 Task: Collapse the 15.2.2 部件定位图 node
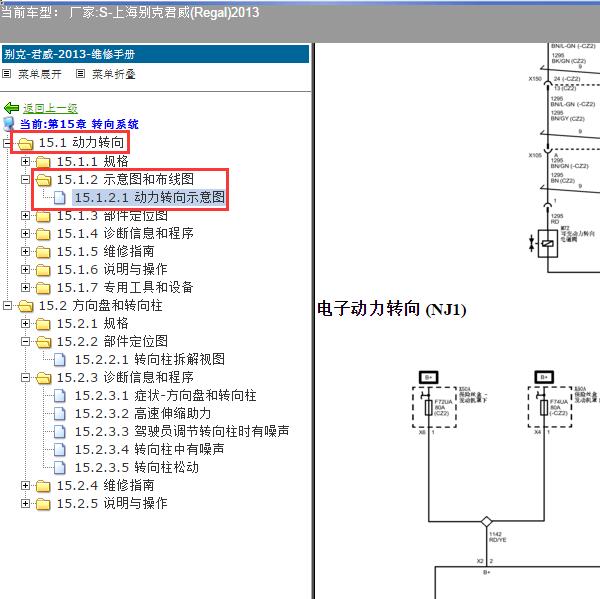pyautogui.click(x=25, y=341)
